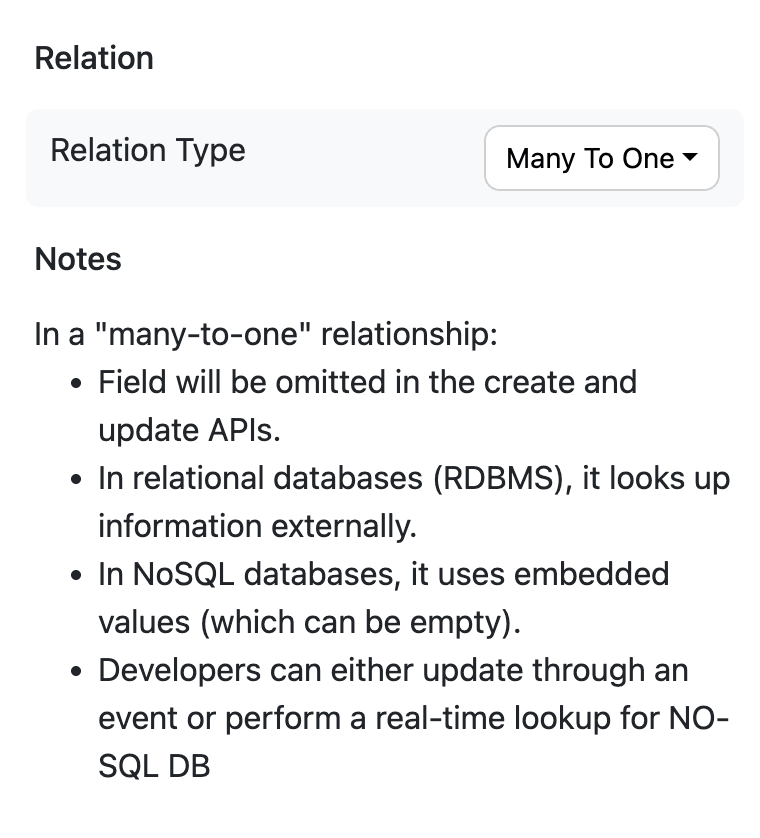This screenshot has width=760, height=838.
Task: Click the "many-to-one" relationship intro line
Action: [x=266, y=335]
